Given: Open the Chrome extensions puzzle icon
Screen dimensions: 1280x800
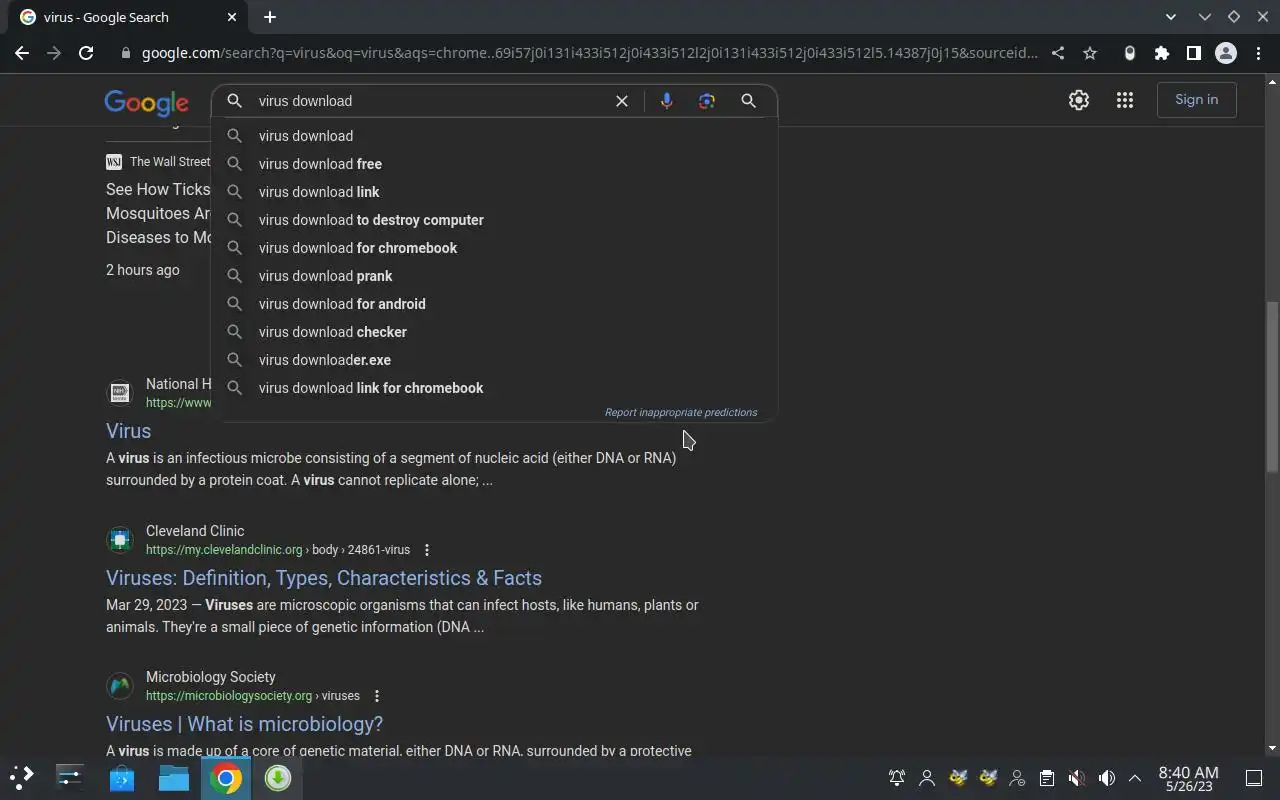Looking at the screenshot, I should point(1161,53).
